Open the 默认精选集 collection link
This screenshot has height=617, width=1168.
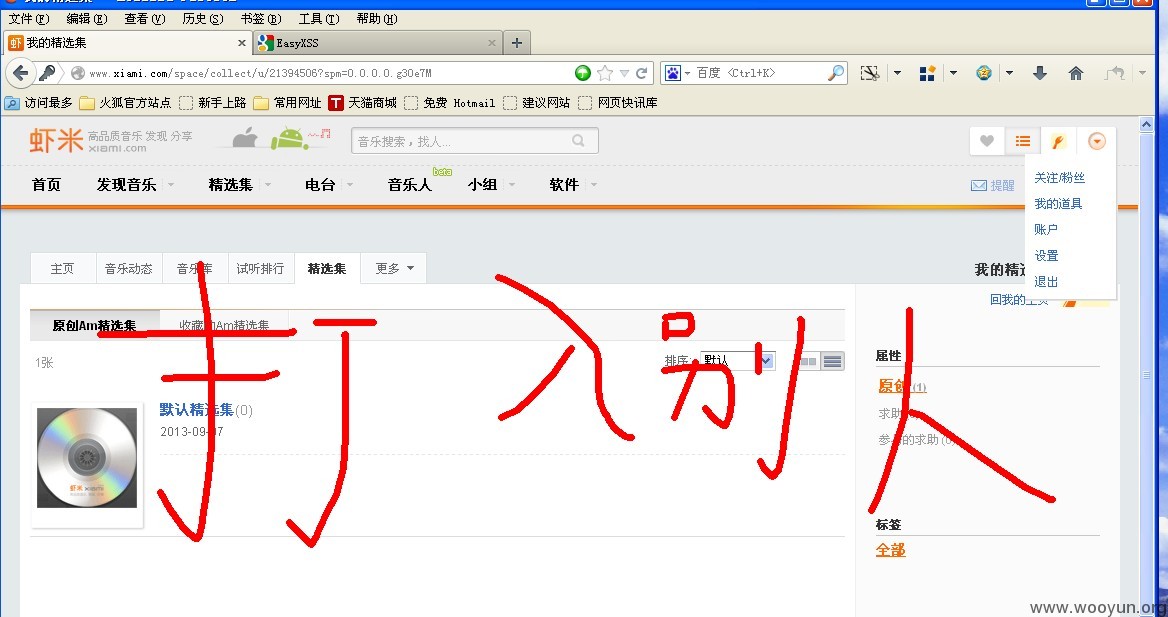pyautogui.click(x=197, y=410)
